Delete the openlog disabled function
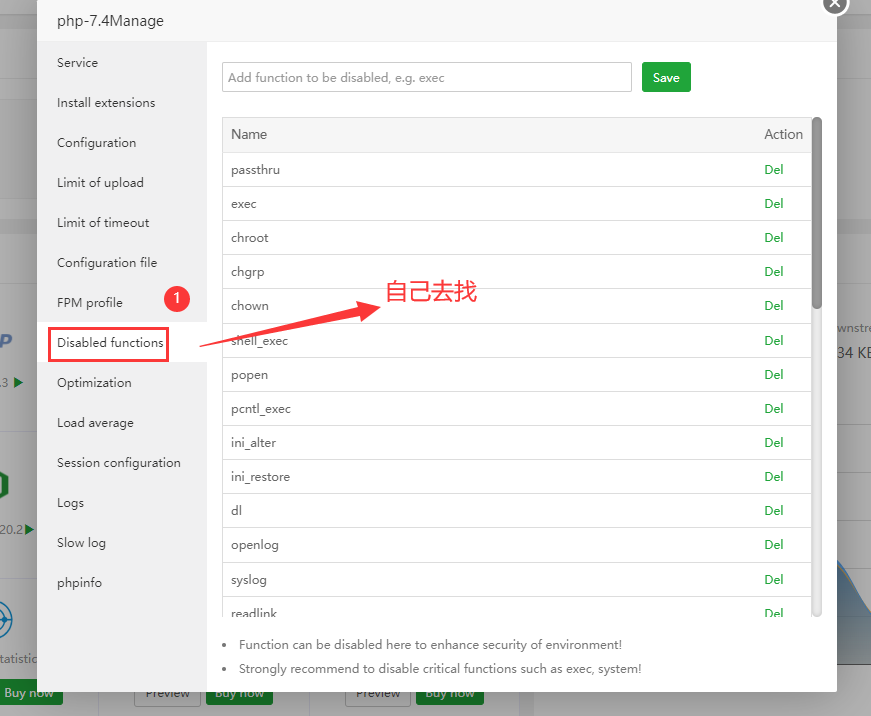871x716 pixels. pyautogui.click(x=774, y=544)
